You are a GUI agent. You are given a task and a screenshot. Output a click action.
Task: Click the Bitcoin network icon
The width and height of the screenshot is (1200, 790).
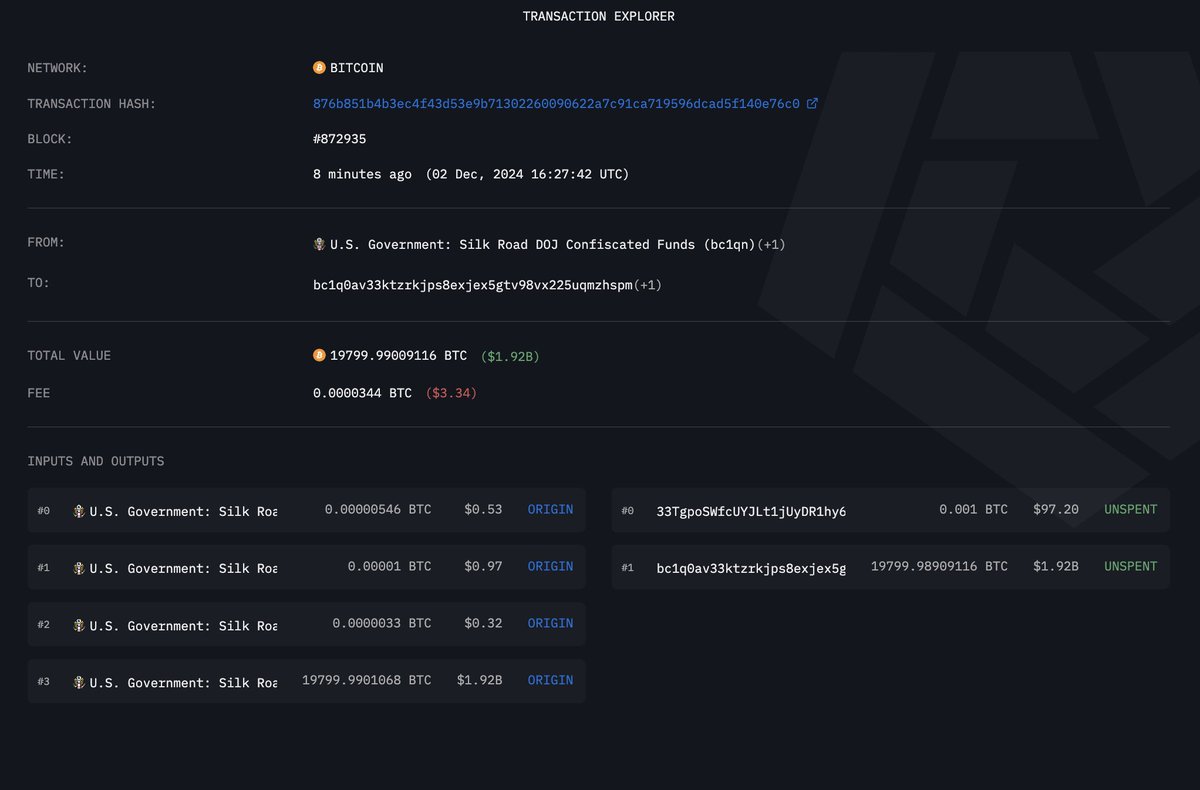tap(319, 68)
